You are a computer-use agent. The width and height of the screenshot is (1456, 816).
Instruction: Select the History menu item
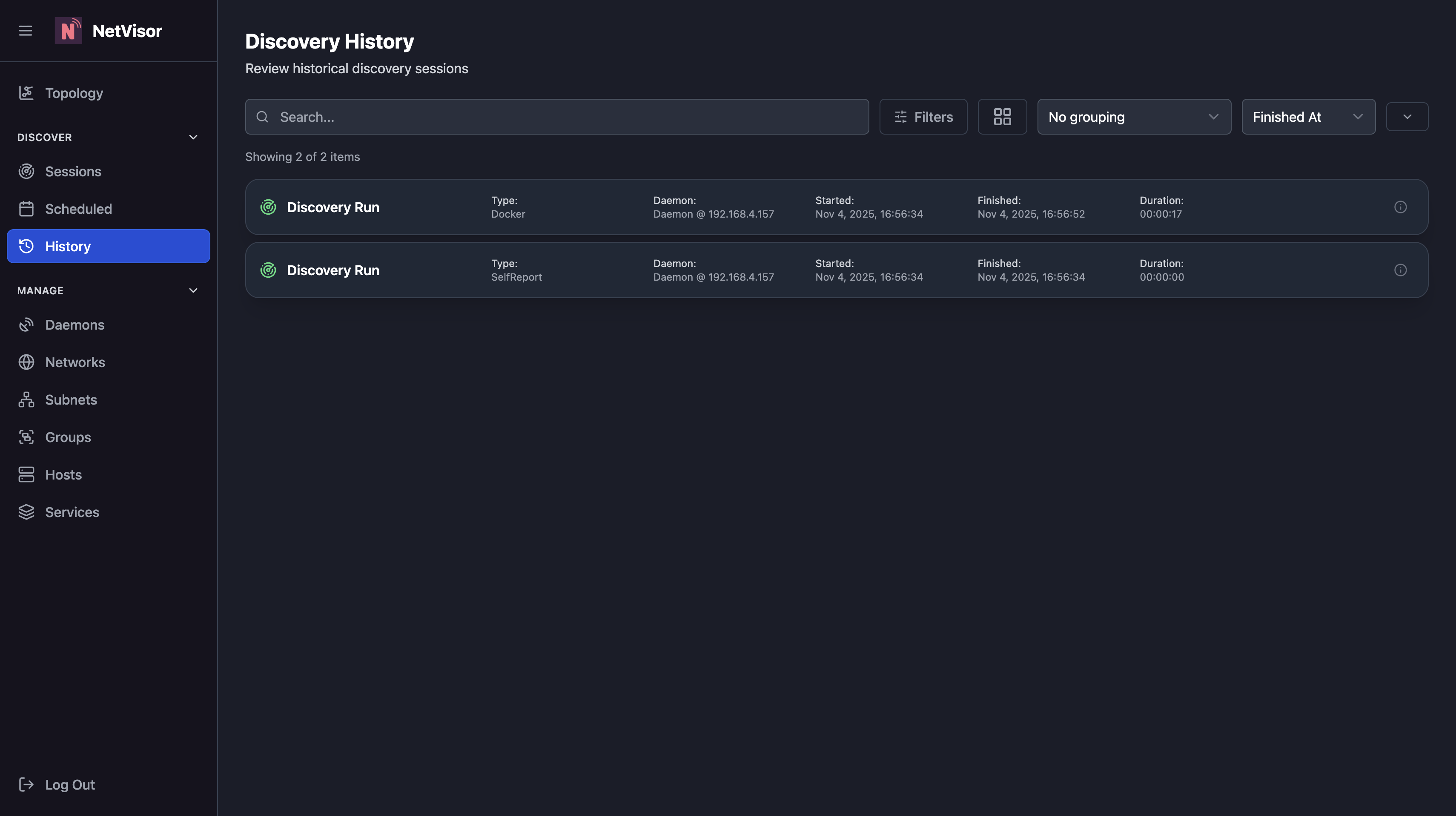(x=109, y=246)
